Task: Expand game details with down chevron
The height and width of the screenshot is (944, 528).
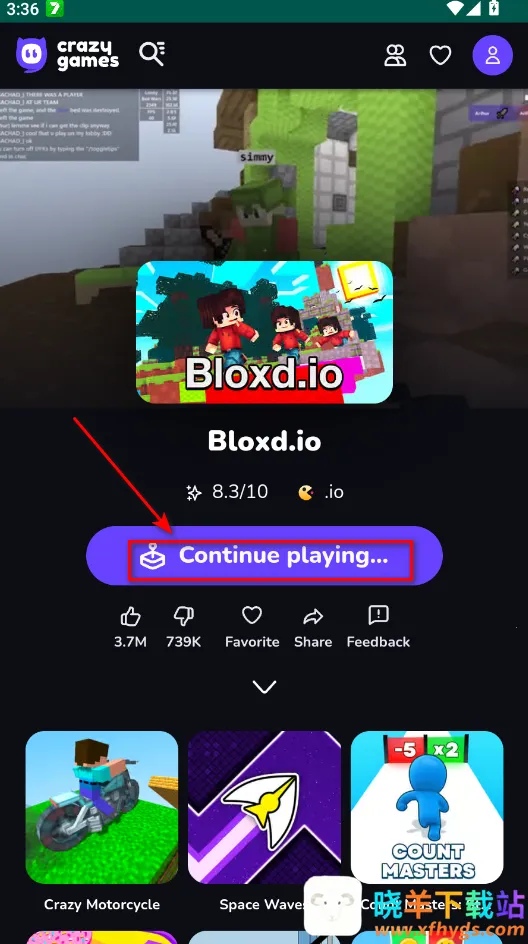Action: pos(264,686)
